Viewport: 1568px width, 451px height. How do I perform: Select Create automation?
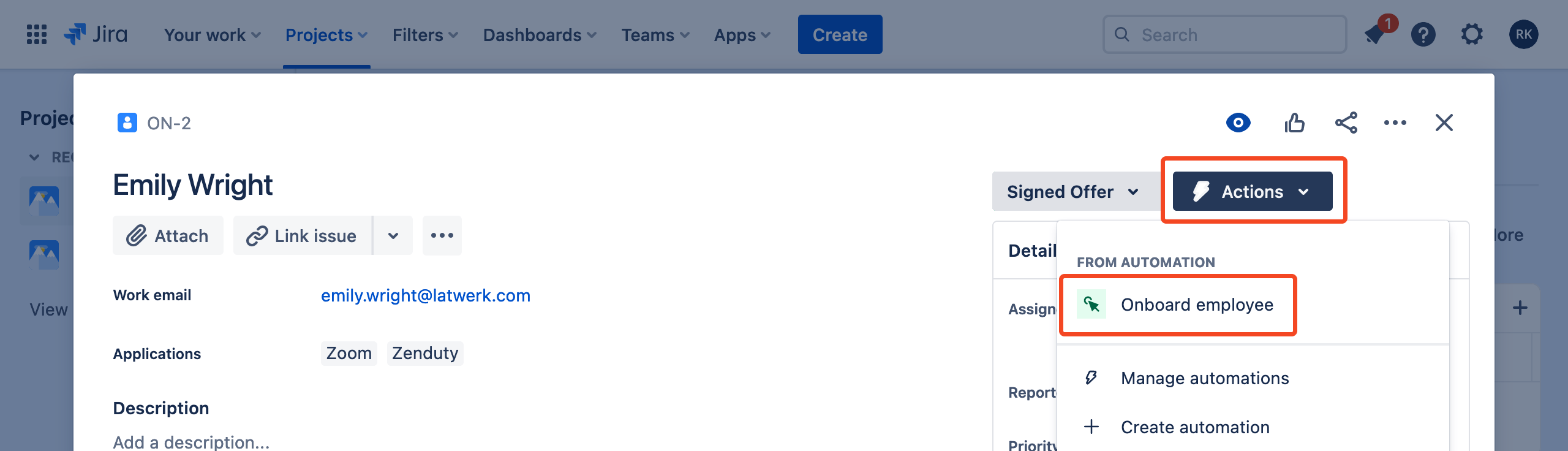1253,427
